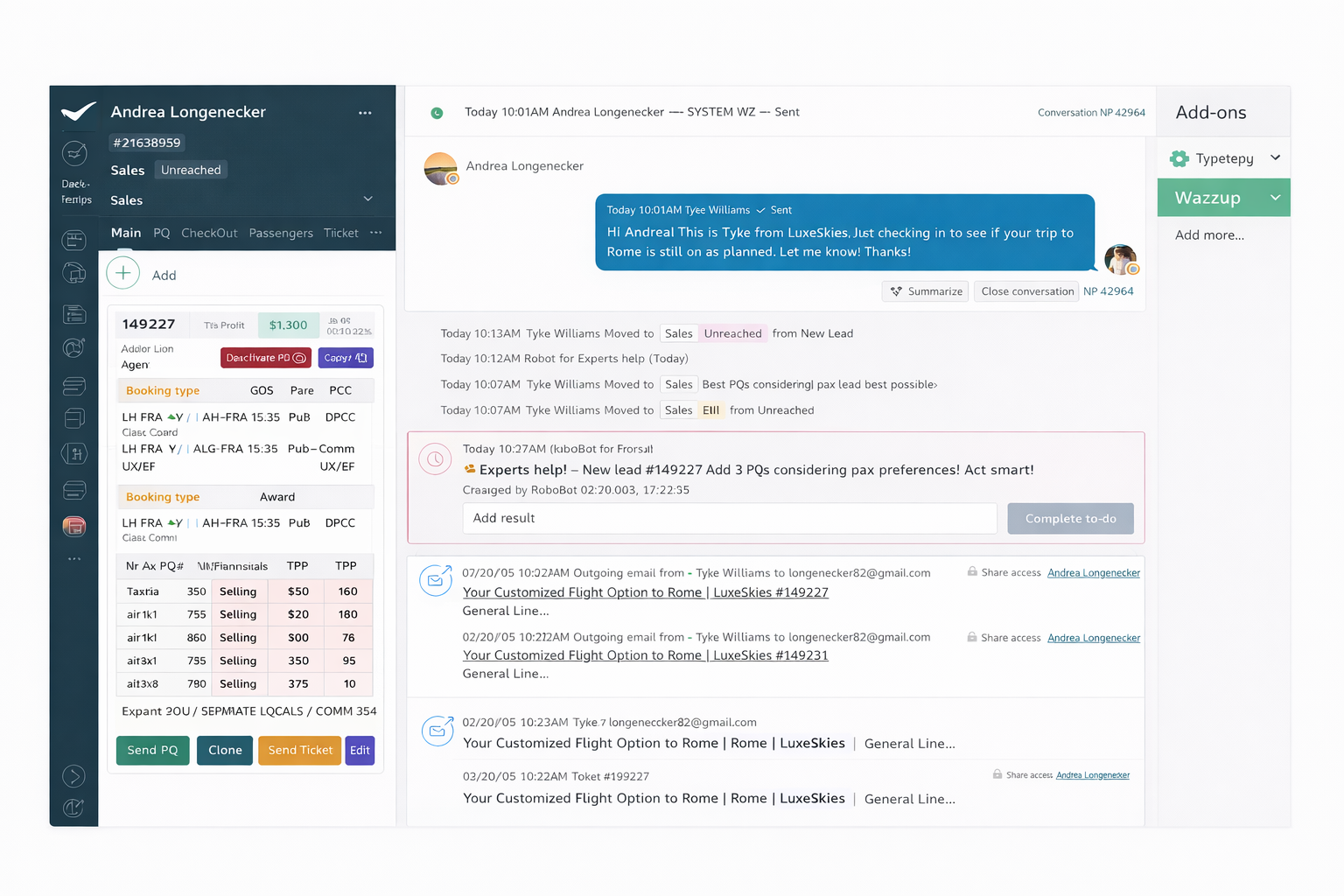The width and height of the screenshot is (1344, 896).
Task: Open three-dot menu beside Andrea Longenecker name
Action: tap(365, 113)
